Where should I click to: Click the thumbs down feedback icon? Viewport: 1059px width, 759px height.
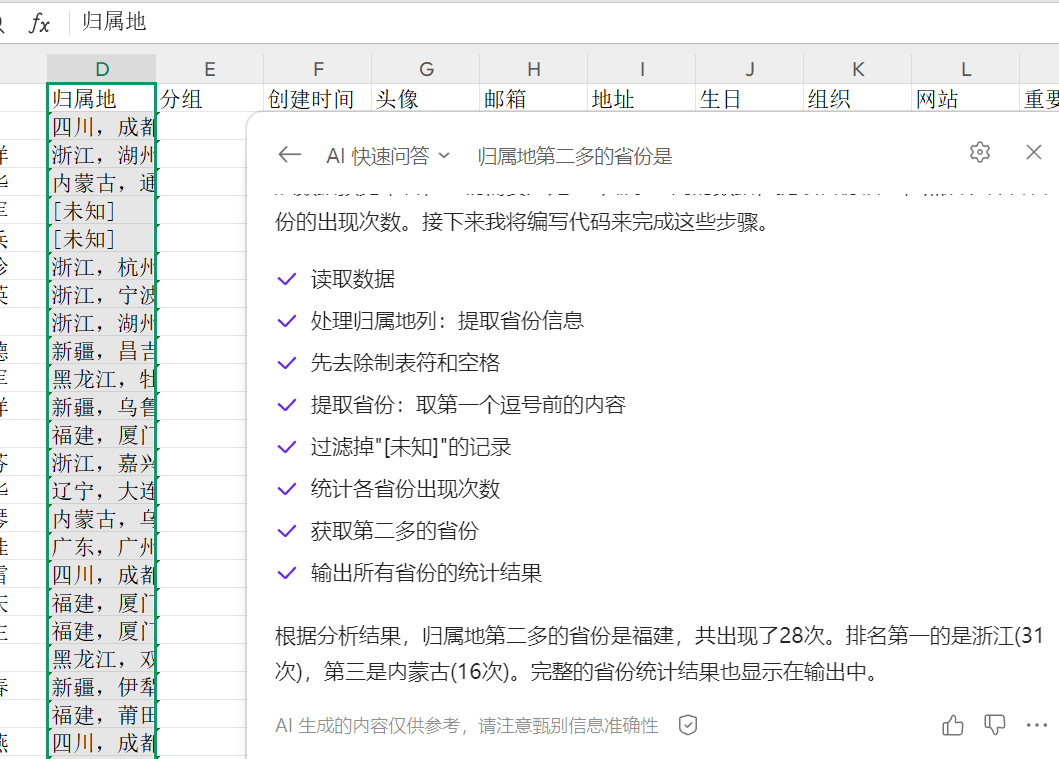[x=995, y=725]
